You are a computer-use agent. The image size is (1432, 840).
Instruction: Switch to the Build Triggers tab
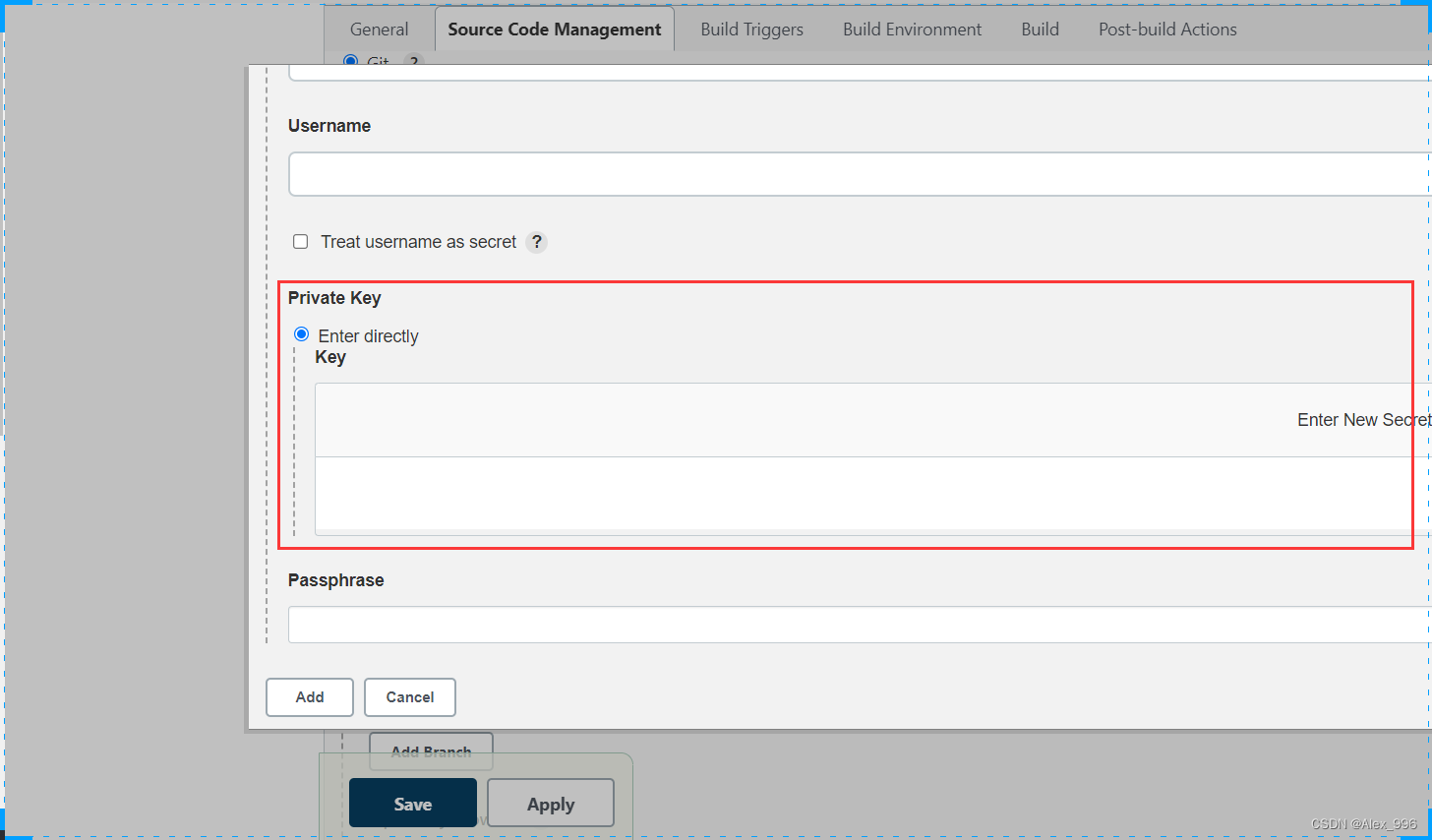pos(751,30)
